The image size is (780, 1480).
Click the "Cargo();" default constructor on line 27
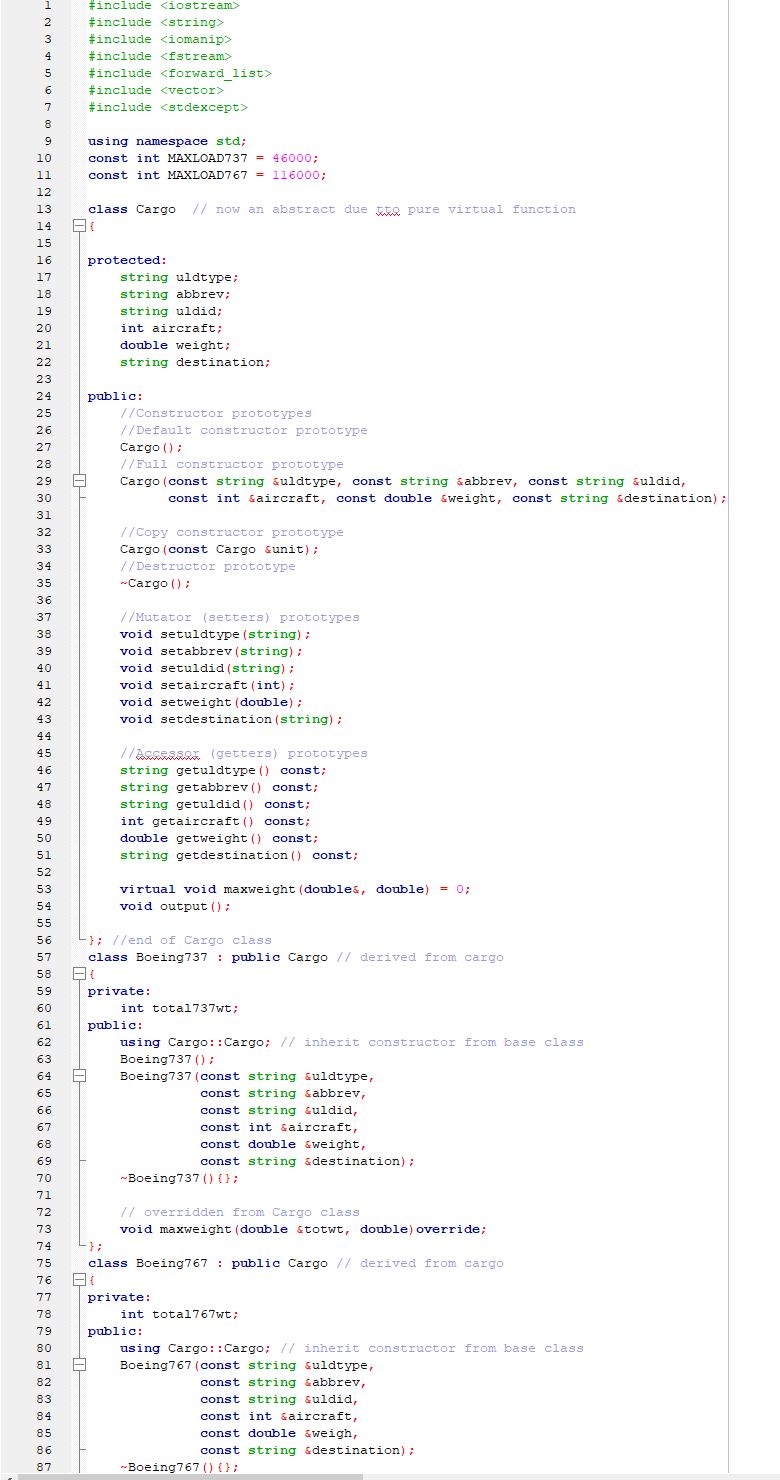pos(152,447)
